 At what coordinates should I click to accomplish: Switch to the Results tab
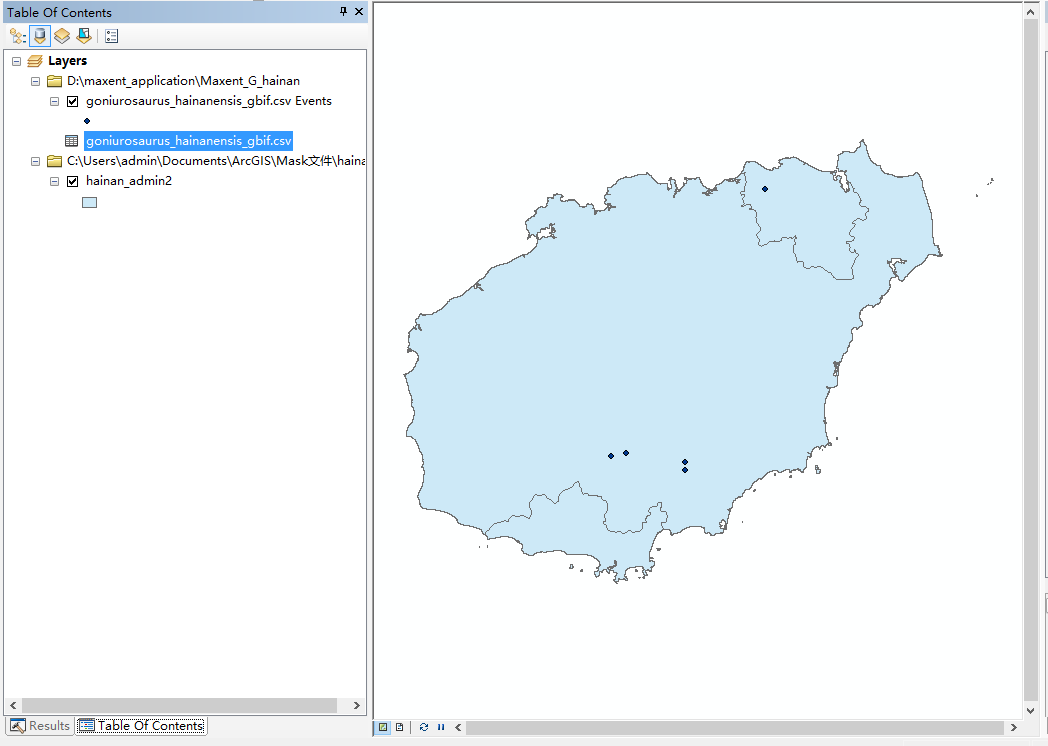click(39, 725)
